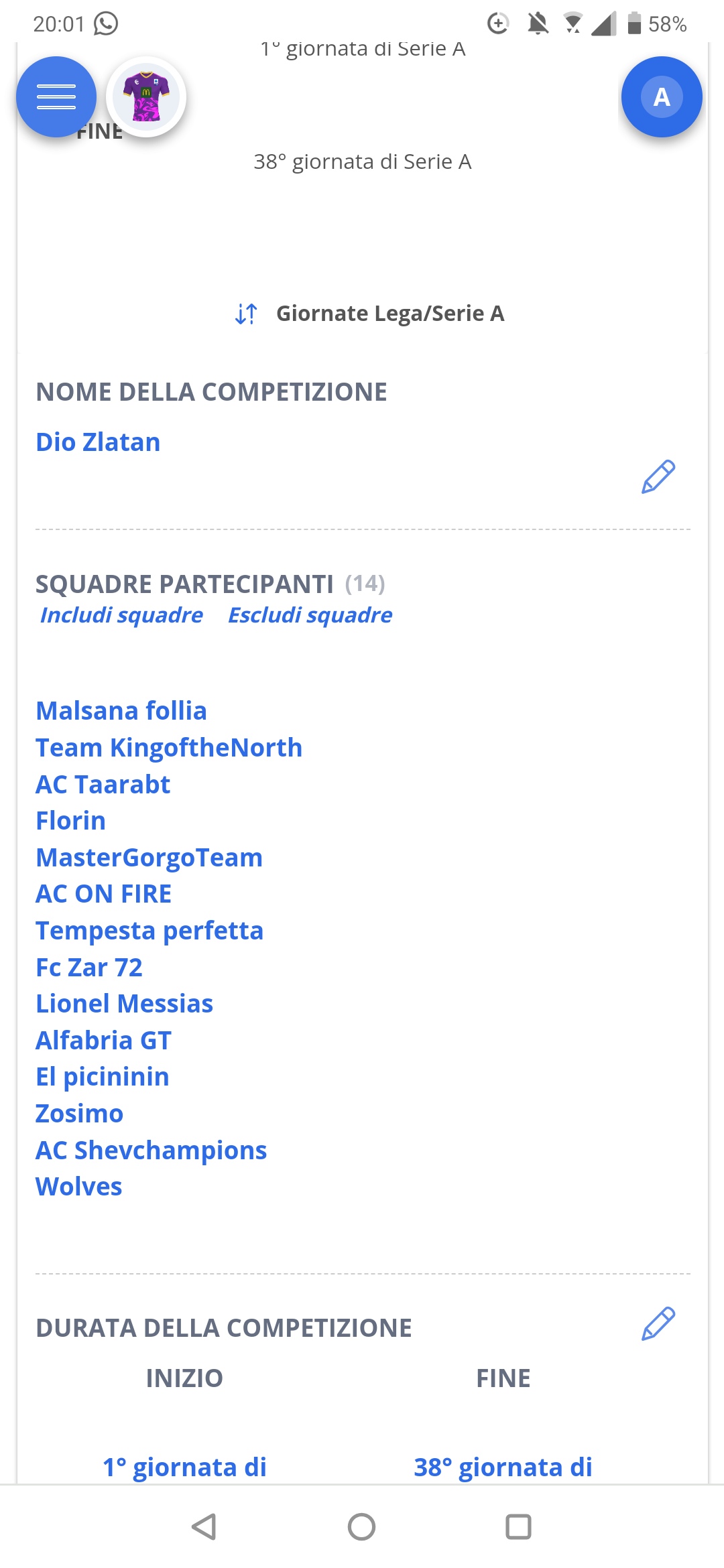
Task: Select the Malsana follia team
Action: coord(121,711)
